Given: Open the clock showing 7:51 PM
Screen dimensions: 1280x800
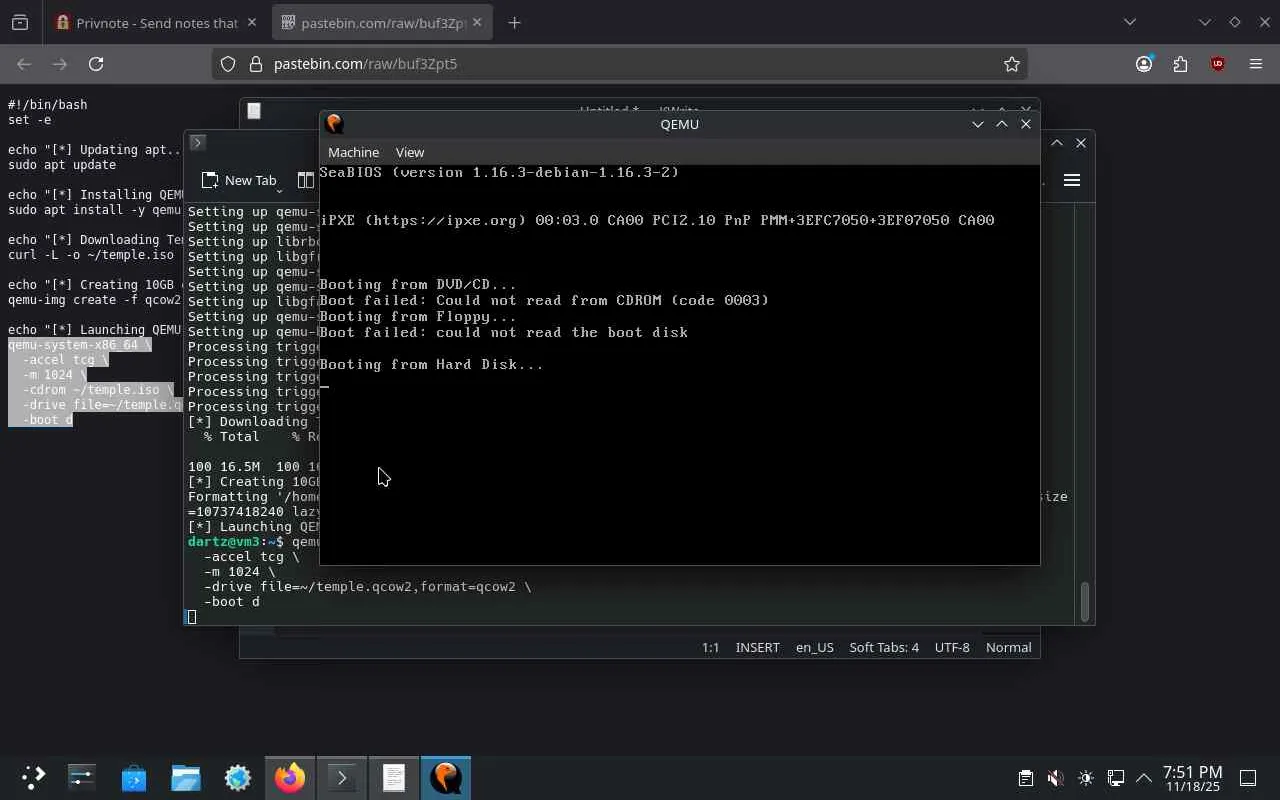Looking at the screenshot, I should [1192, 779].
